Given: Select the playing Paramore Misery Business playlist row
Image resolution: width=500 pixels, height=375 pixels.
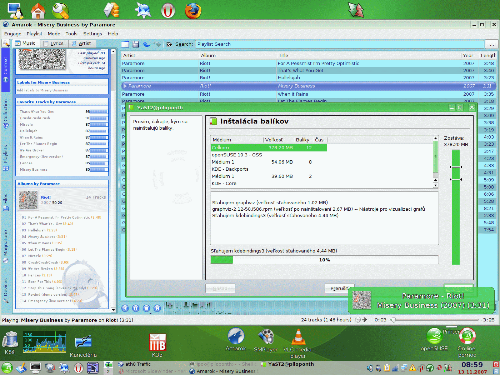Looking at the screenshot, I should [308, 86].
